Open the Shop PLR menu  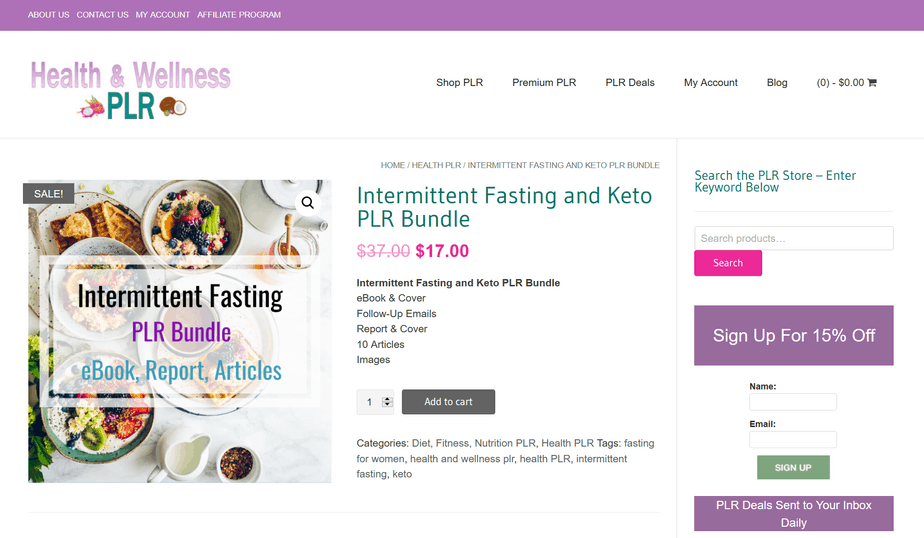tap(460, 82)
